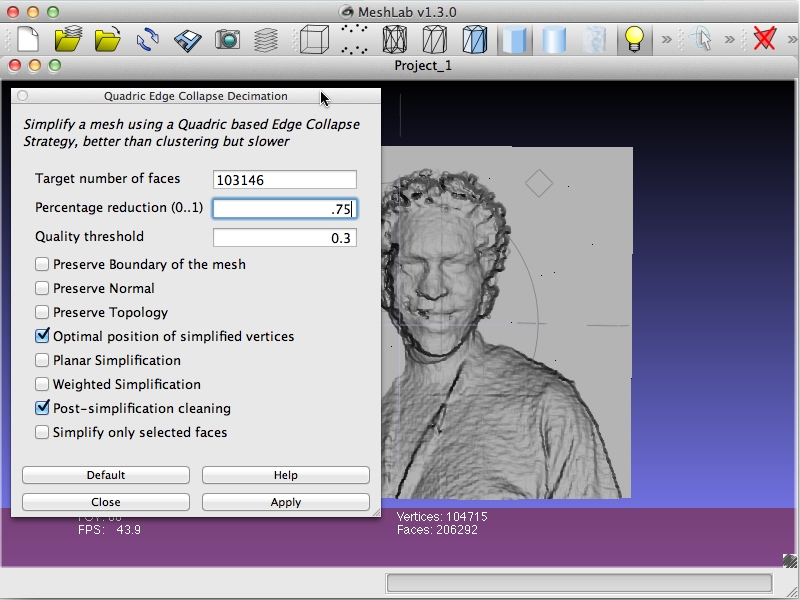Viewport: 800px width, 600px height.
Task: Reload the mesh with blue arrows icon
Action: pyautogui.click(x=147, y=39)
